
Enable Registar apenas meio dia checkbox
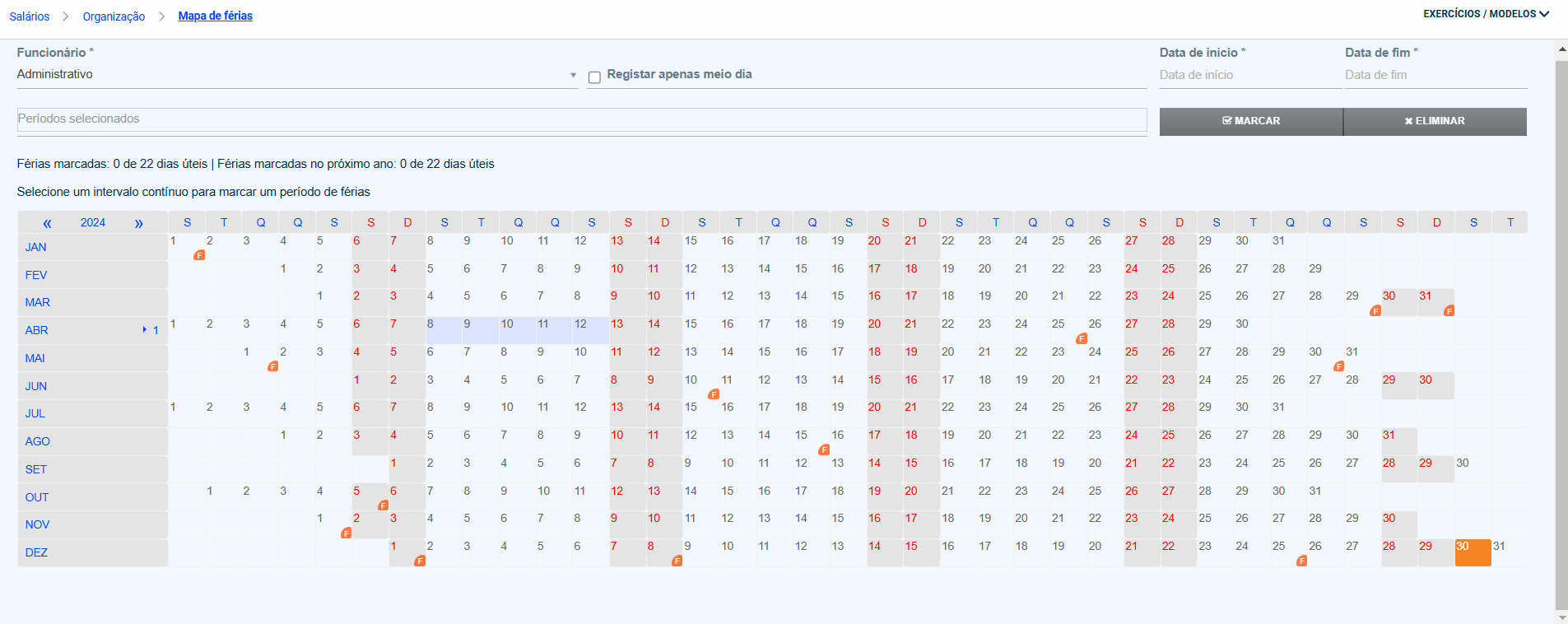[594, 77]
